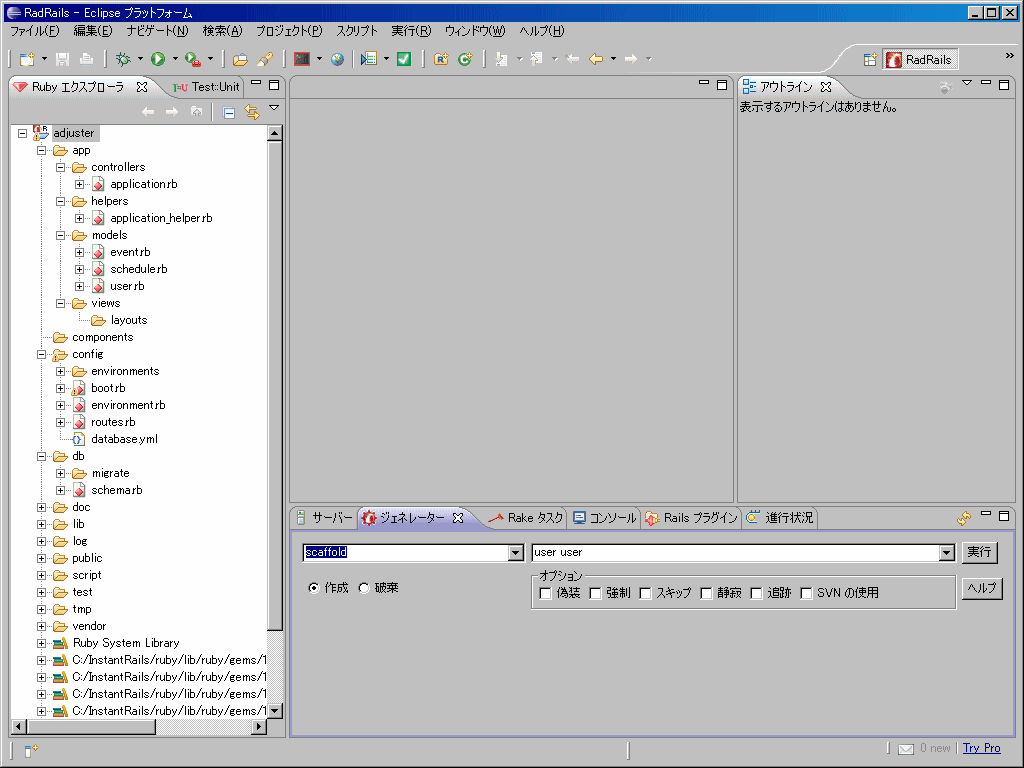Image resolution: width=1024 pixels, height=768 pixels.
Task: Select the 破棄 radio button
Action: point(362,589)
